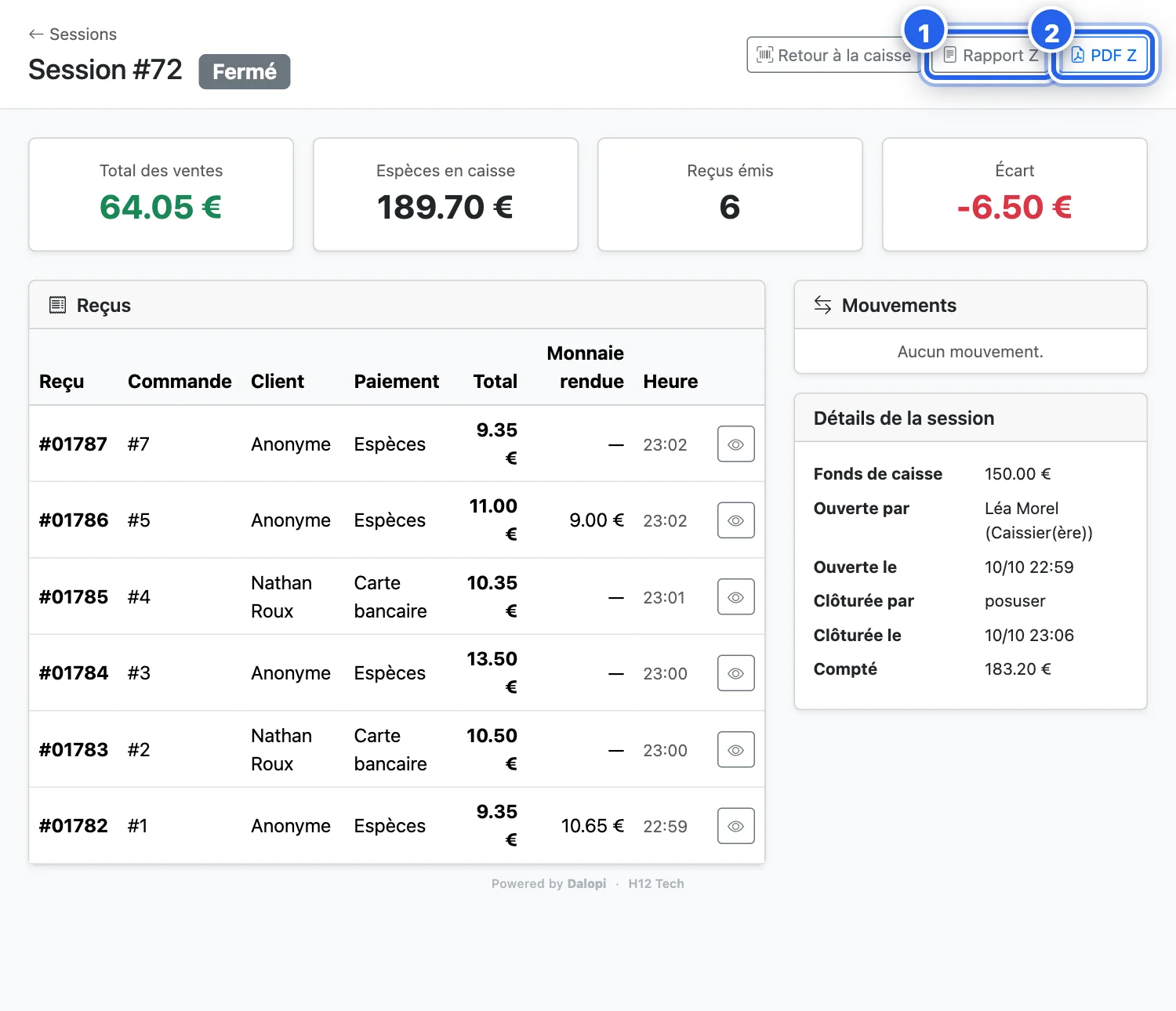Screen dimensions: 1176x1011
Task: Click the Écart -6.50 € card
Action: (x=1014, y=195)
